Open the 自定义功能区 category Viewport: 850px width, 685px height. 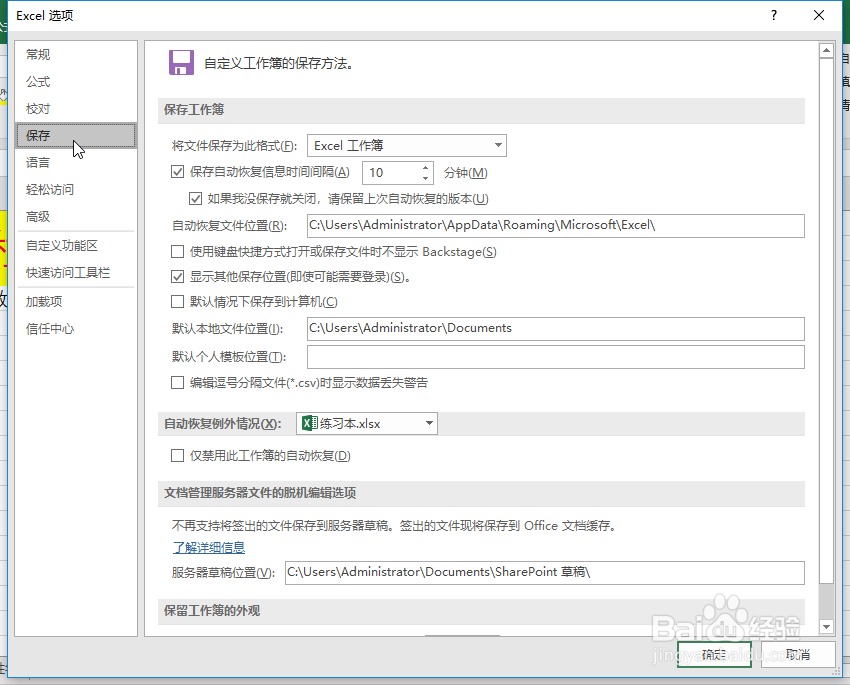(x=76, y=245)
